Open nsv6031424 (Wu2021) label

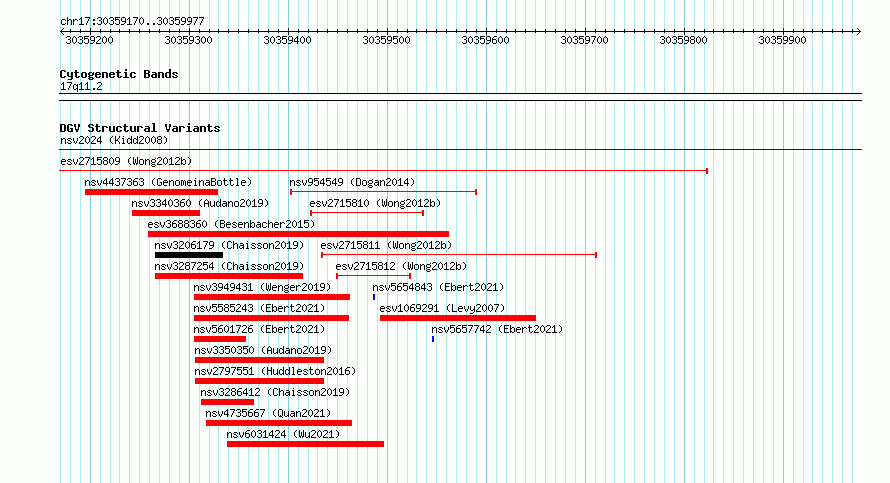[x=283, y=434]
